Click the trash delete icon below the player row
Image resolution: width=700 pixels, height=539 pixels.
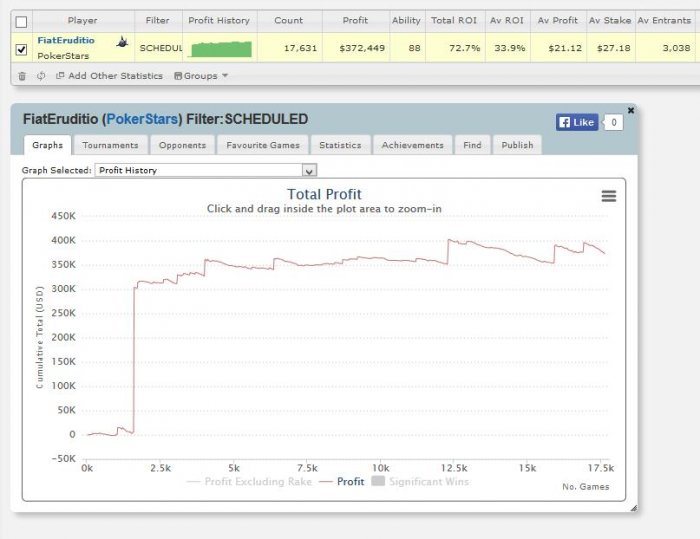22,76
